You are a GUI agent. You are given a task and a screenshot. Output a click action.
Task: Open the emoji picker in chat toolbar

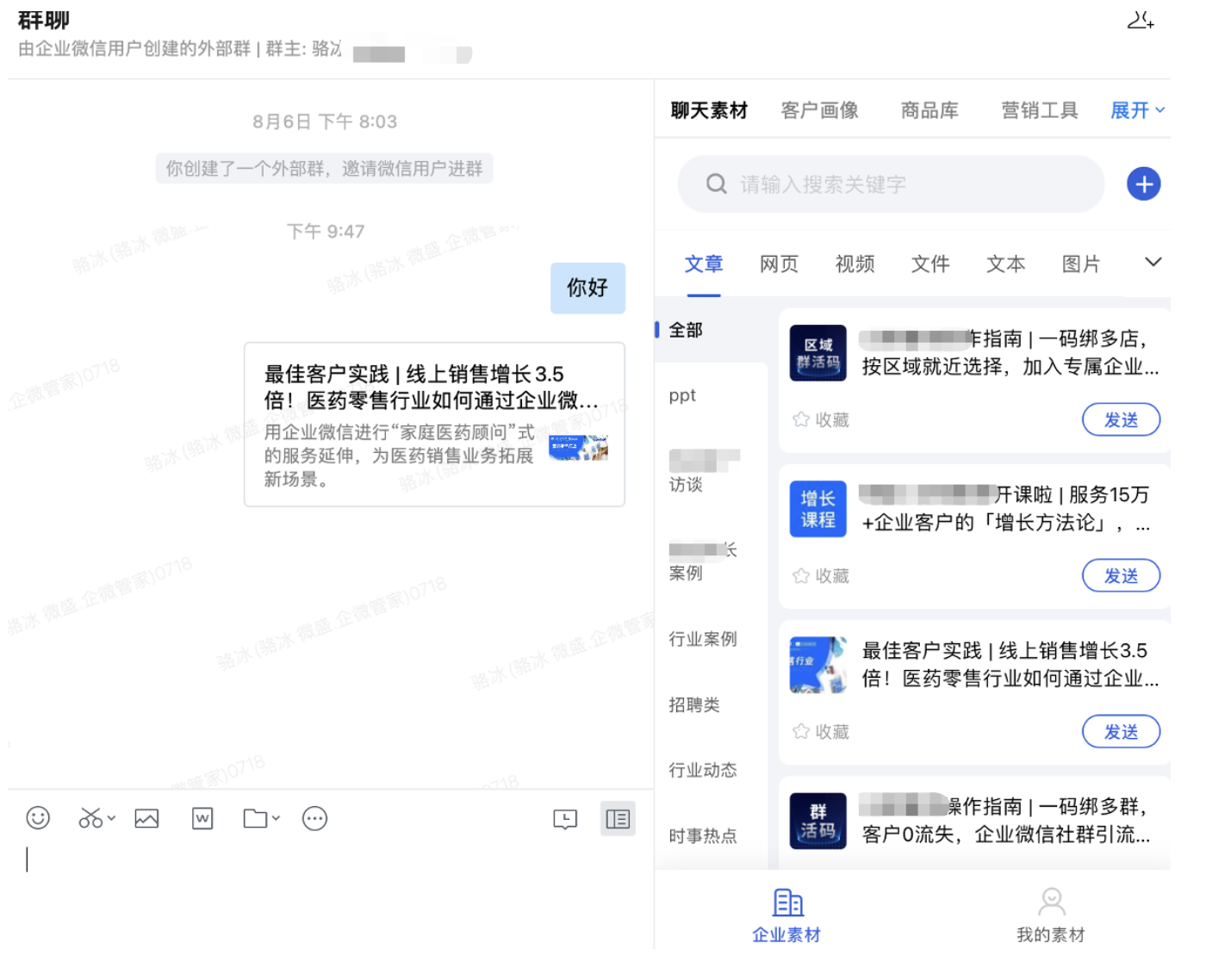[38, 818]
